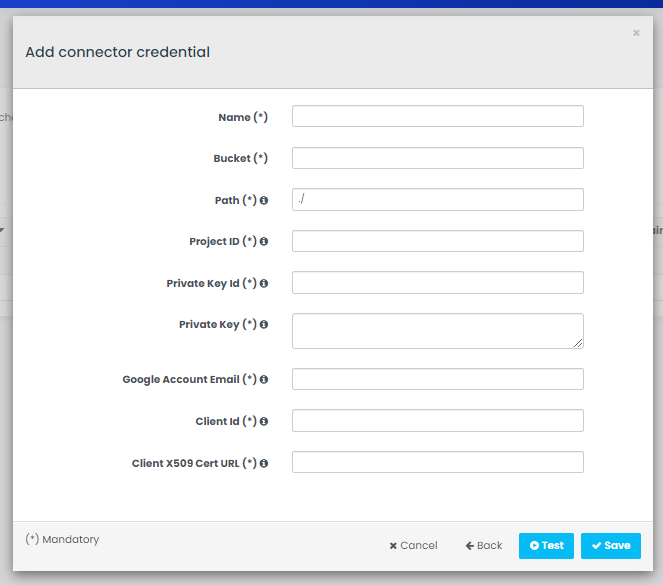Click the Path field containing ./
The image size is (663, 585).
click(x=437, y=200)
